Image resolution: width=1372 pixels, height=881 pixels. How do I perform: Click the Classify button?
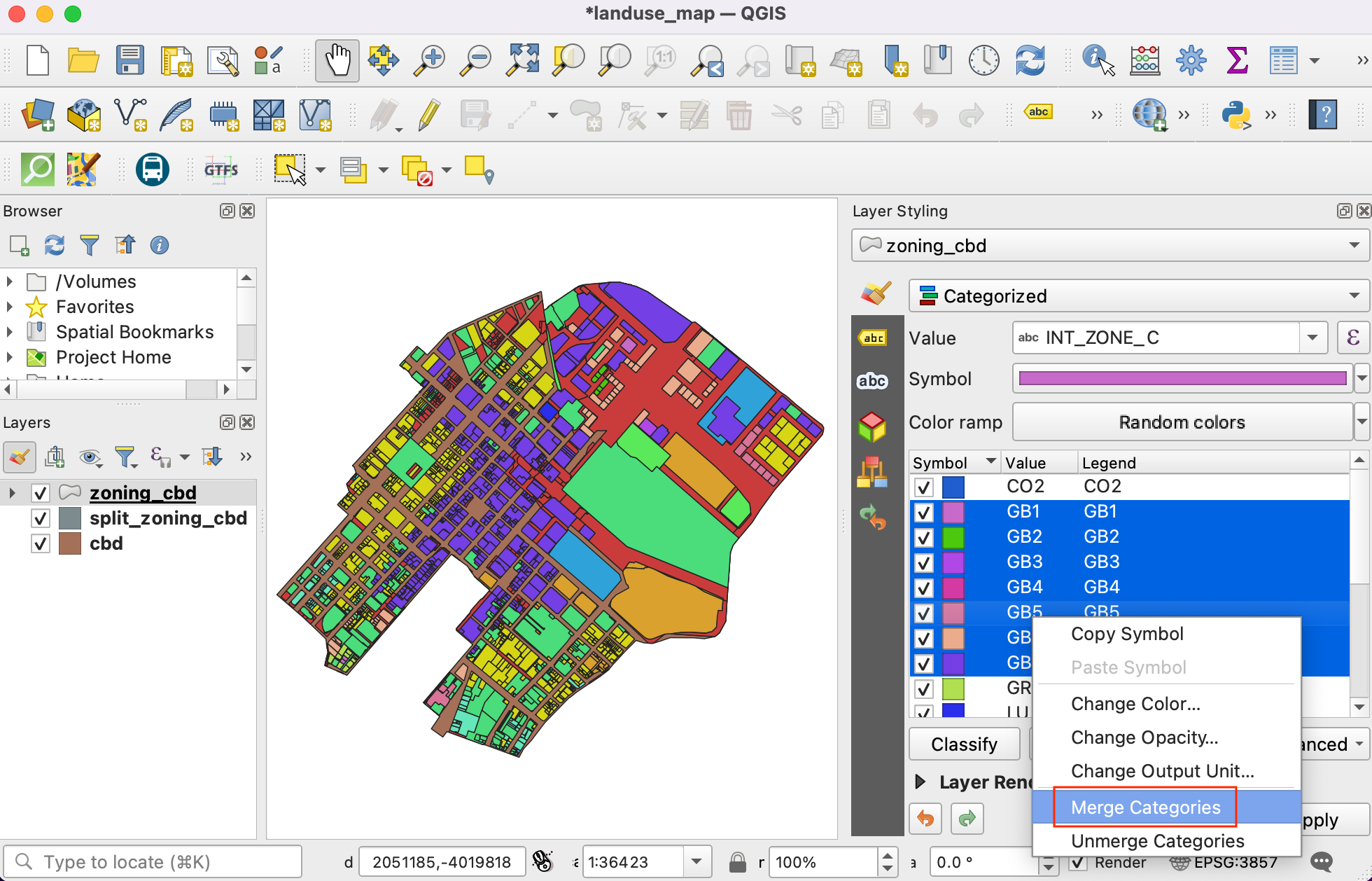[964, 744]
